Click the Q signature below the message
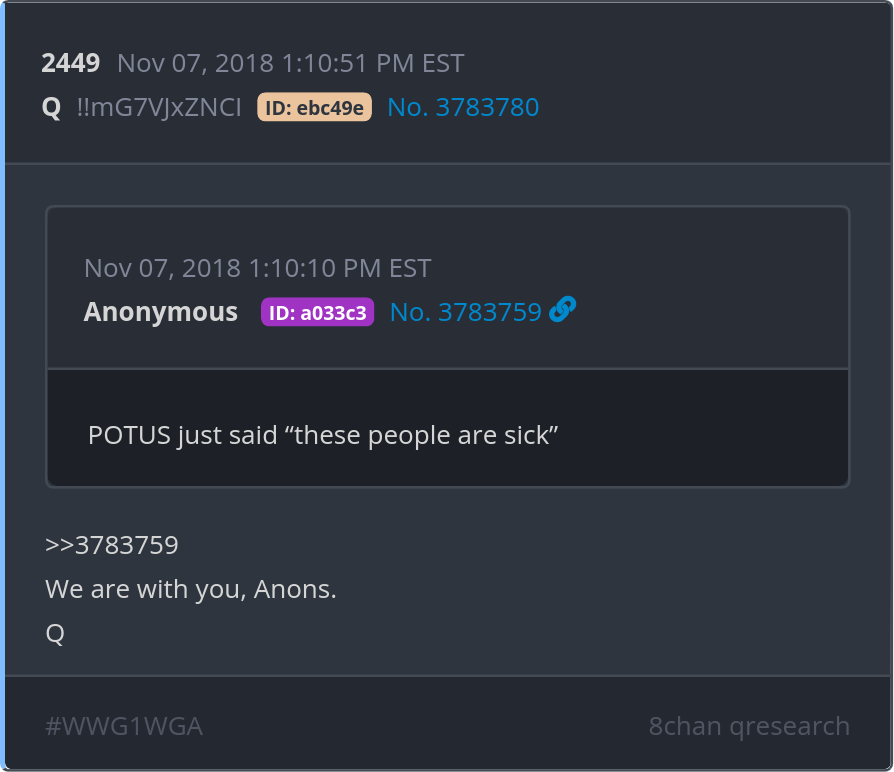This screenshot has height=772, width=894. pyautogui.click(x=55, y=634)
